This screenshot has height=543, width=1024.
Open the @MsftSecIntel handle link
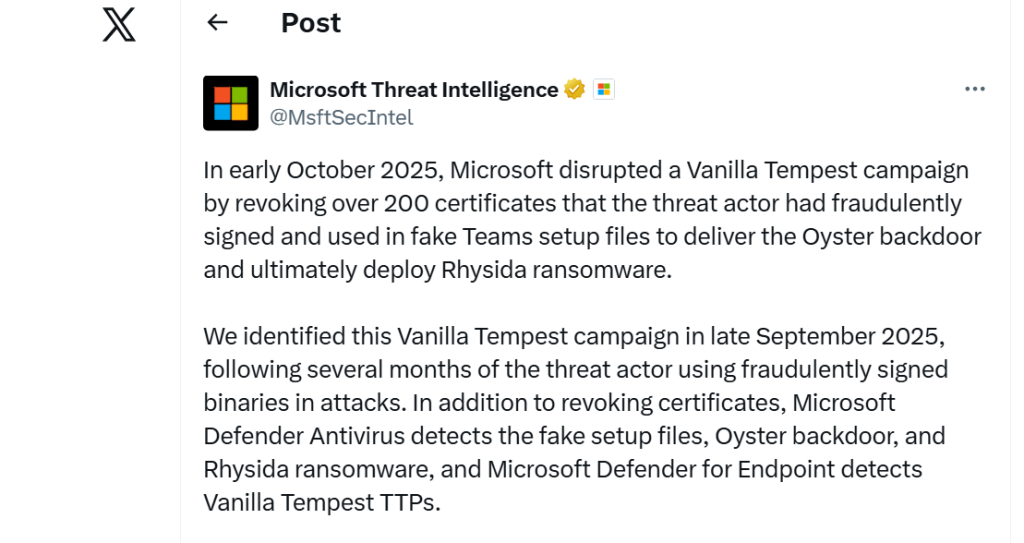pos(341,117)
